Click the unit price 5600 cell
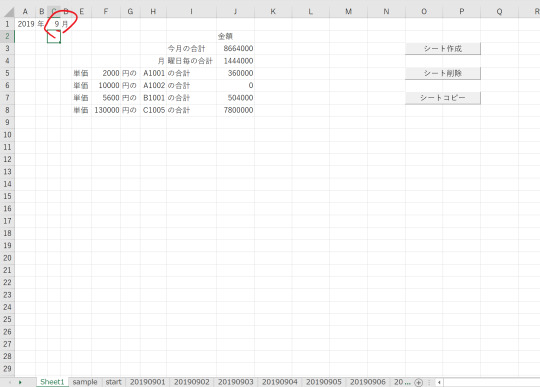Screen dimensions: 540x387 pos(106,98)
